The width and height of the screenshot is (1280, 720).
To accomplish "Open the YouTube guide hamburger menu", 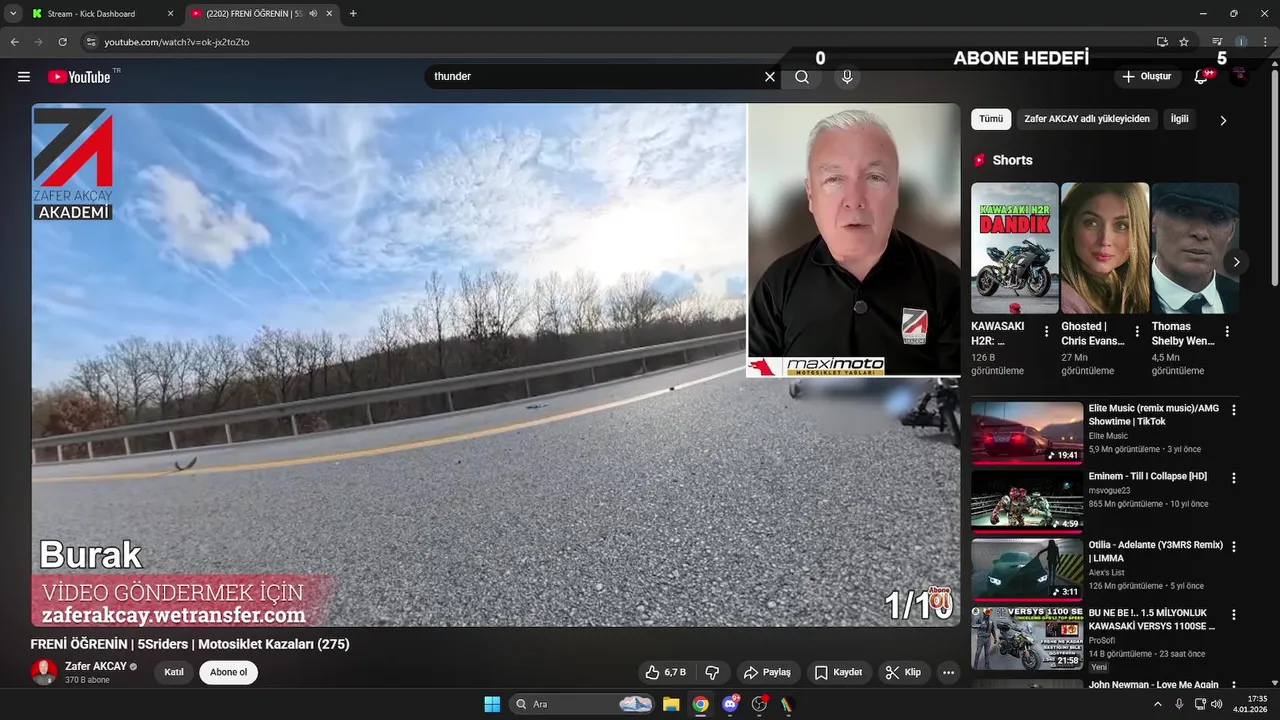I will coord(24,76).
